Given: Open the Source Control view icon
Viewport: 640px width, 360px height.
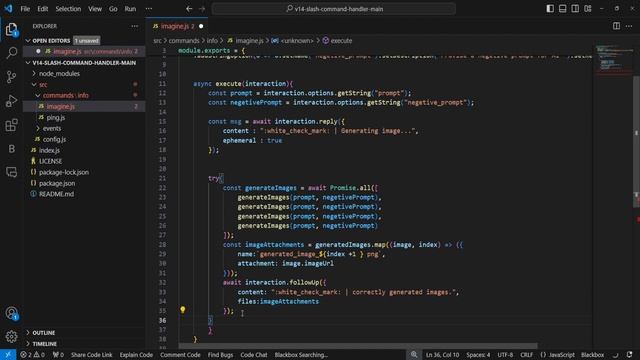Looking at the screenshot, I should pos(11,77).
